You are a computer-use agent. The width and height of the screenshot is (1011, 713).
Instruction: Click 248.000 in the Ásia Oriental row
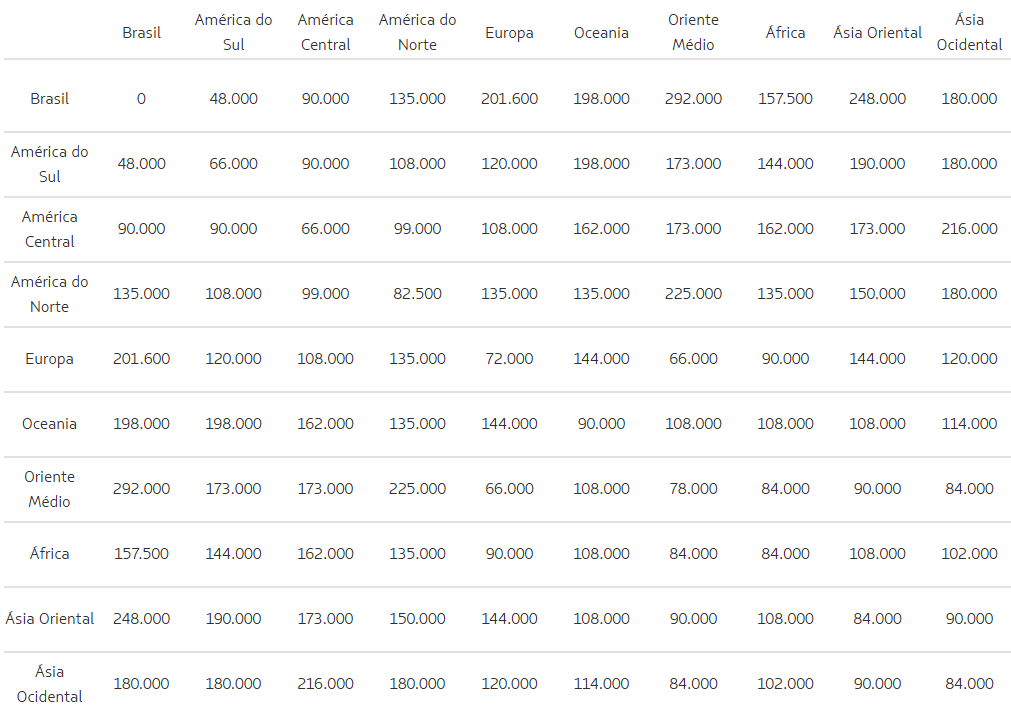141,618
